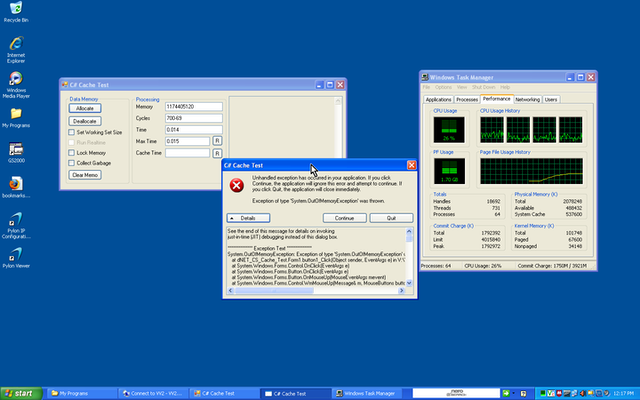The width and height of the screenshot is (640, 400).
Task: Click the up arrow of the exception text scrollbar
Action: [409, 231]
